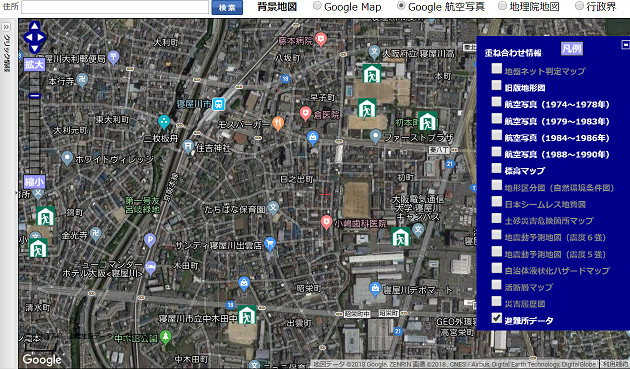Select Google Map background radio

(317, 6)
